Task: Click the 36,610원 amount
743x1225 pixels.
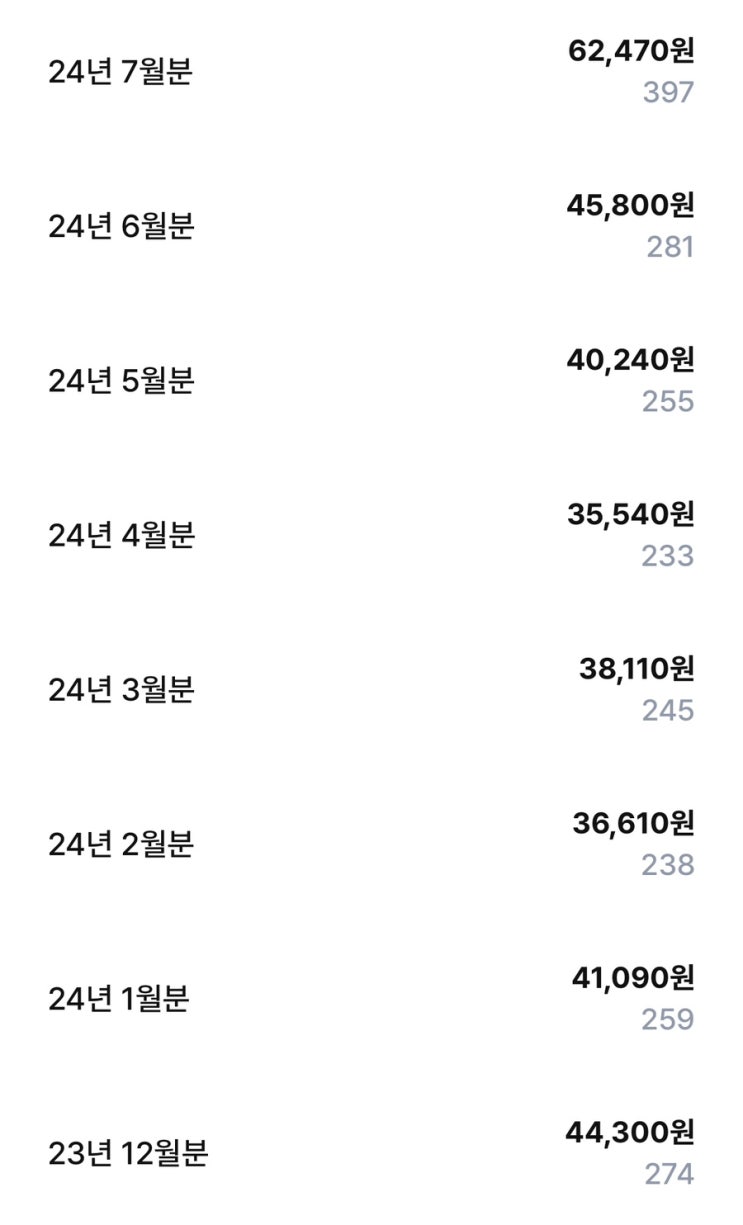Action: point(633,823)
